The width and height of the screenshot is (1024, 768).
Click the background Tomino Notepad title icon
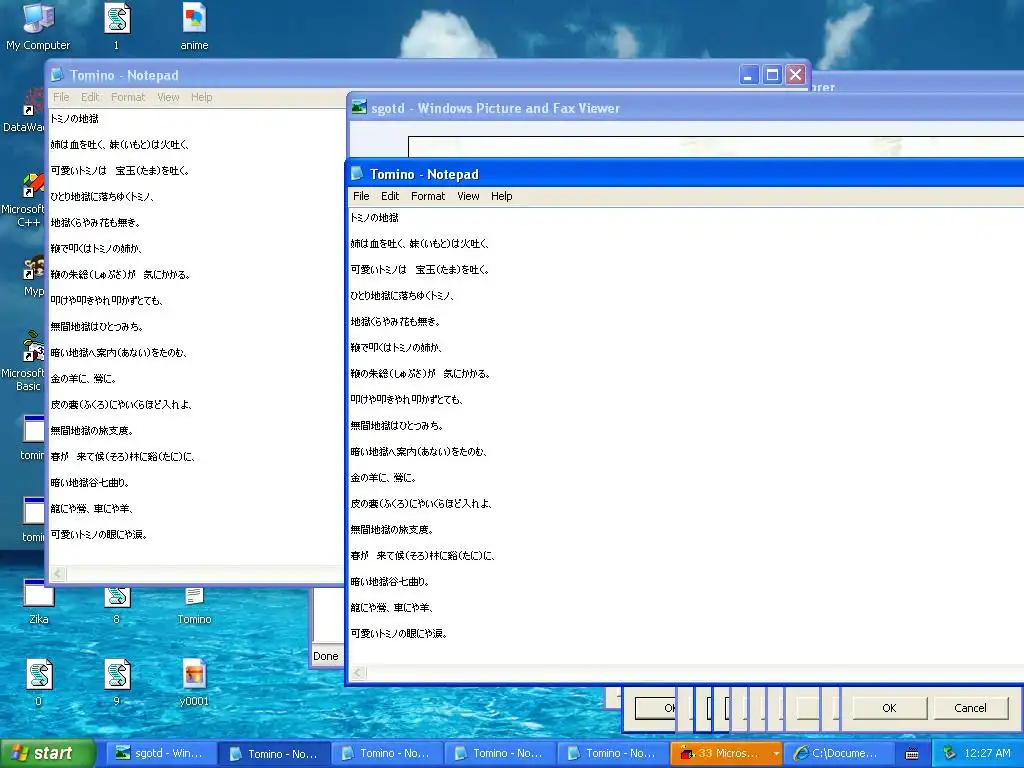(57, 75)
